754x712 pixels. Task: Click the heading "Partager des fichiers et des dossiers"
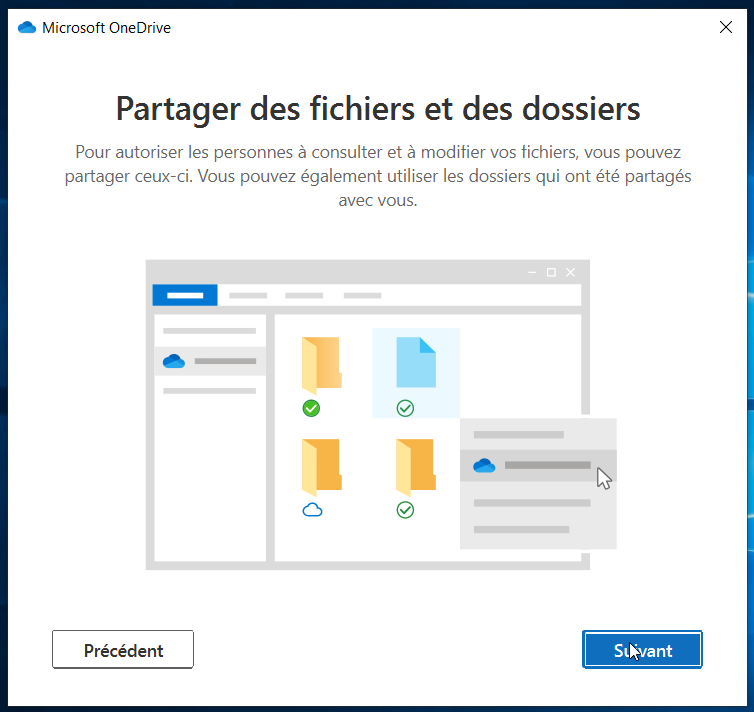[x=377, y=108]
